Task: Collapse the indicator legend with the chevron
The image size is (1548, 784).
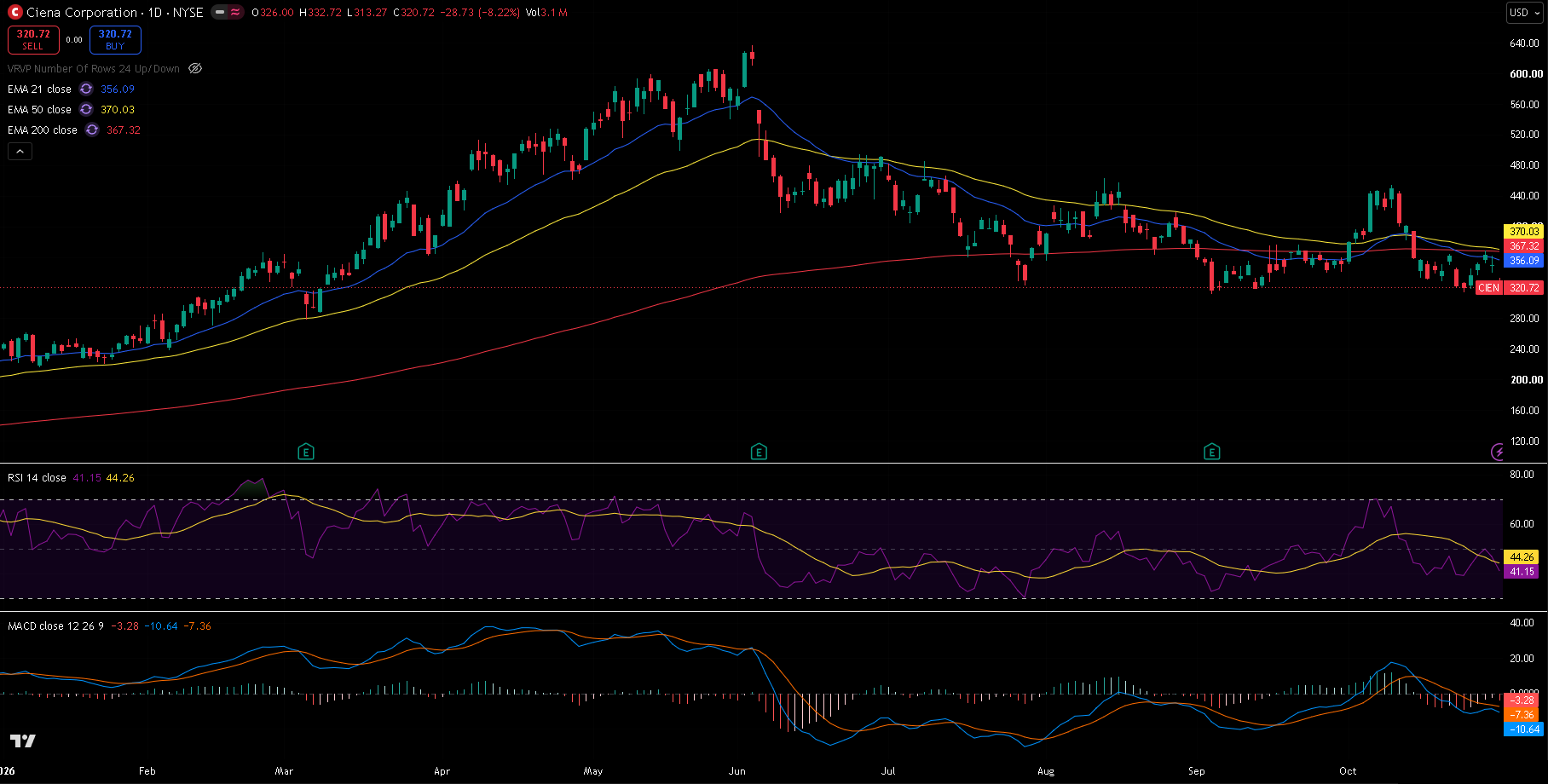Action: click(x=20, y=152)
